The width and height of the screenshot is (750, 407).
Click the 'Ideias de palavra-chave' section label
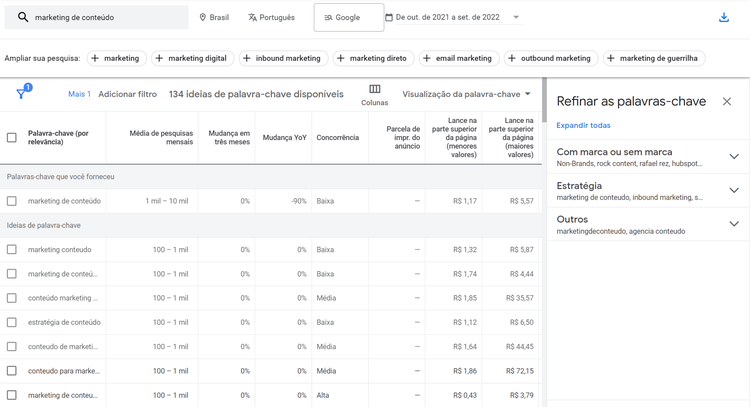coord(44,225)
